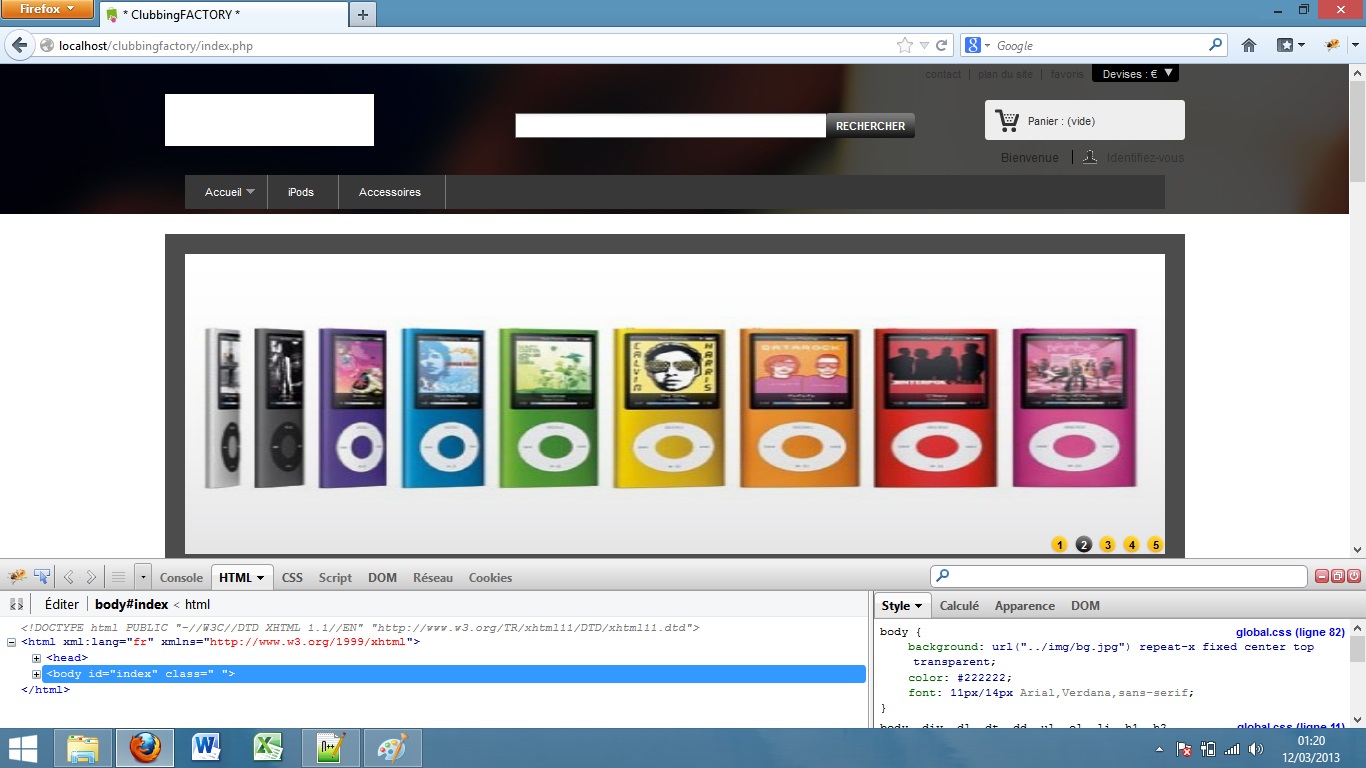Open a new browser tab

pyautogui.click(x=363, y=15)
